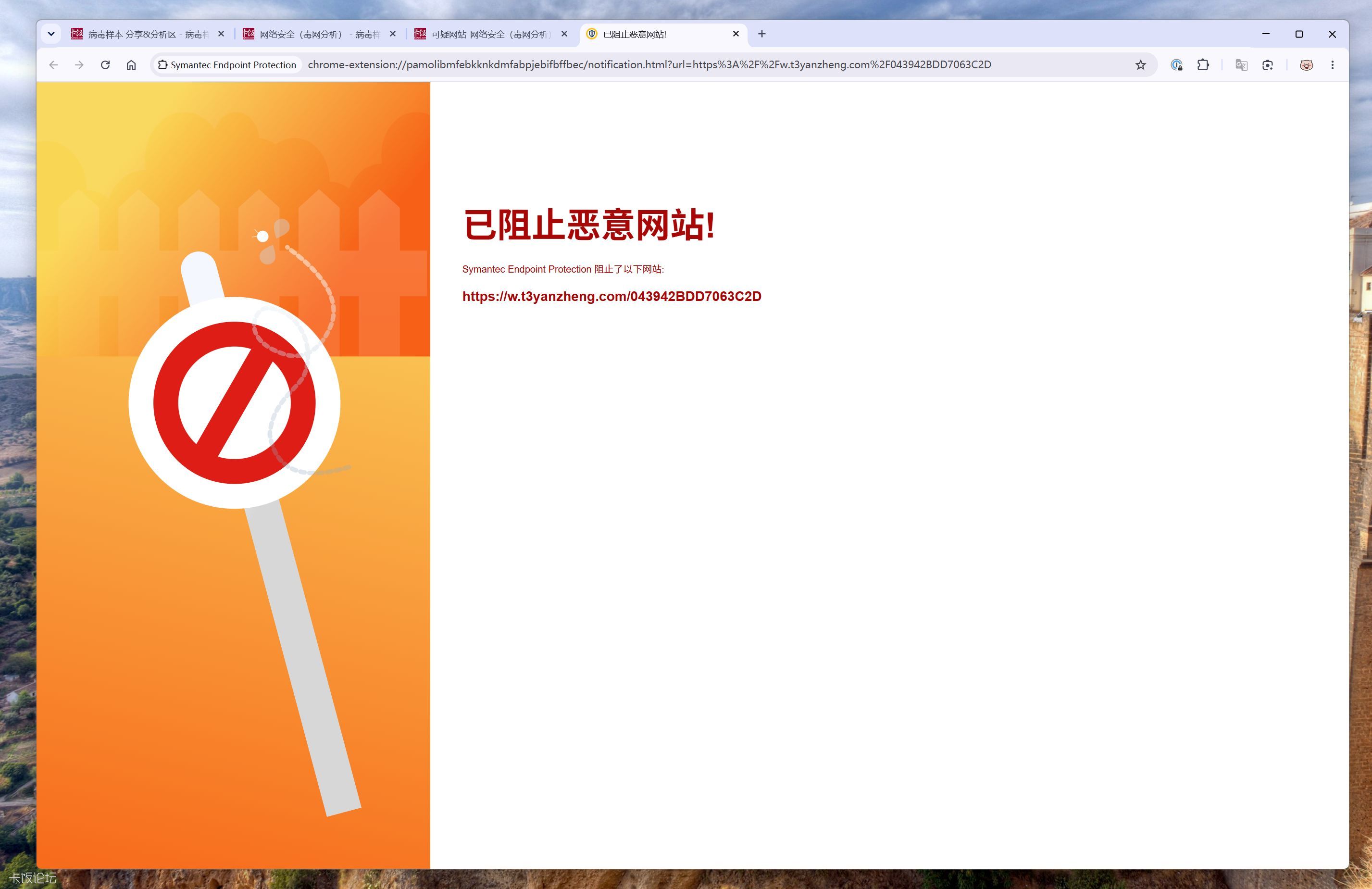1372x889 pixels.
Task: Reload the current page
Action: (105, 64)
